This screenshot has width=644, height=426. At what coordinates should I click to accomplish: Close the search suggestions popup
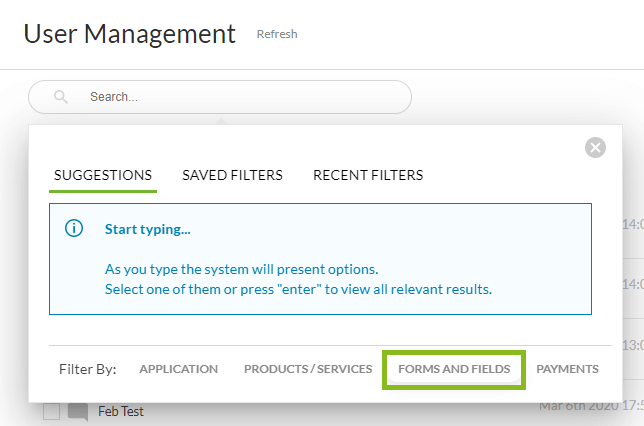[595, 148]
